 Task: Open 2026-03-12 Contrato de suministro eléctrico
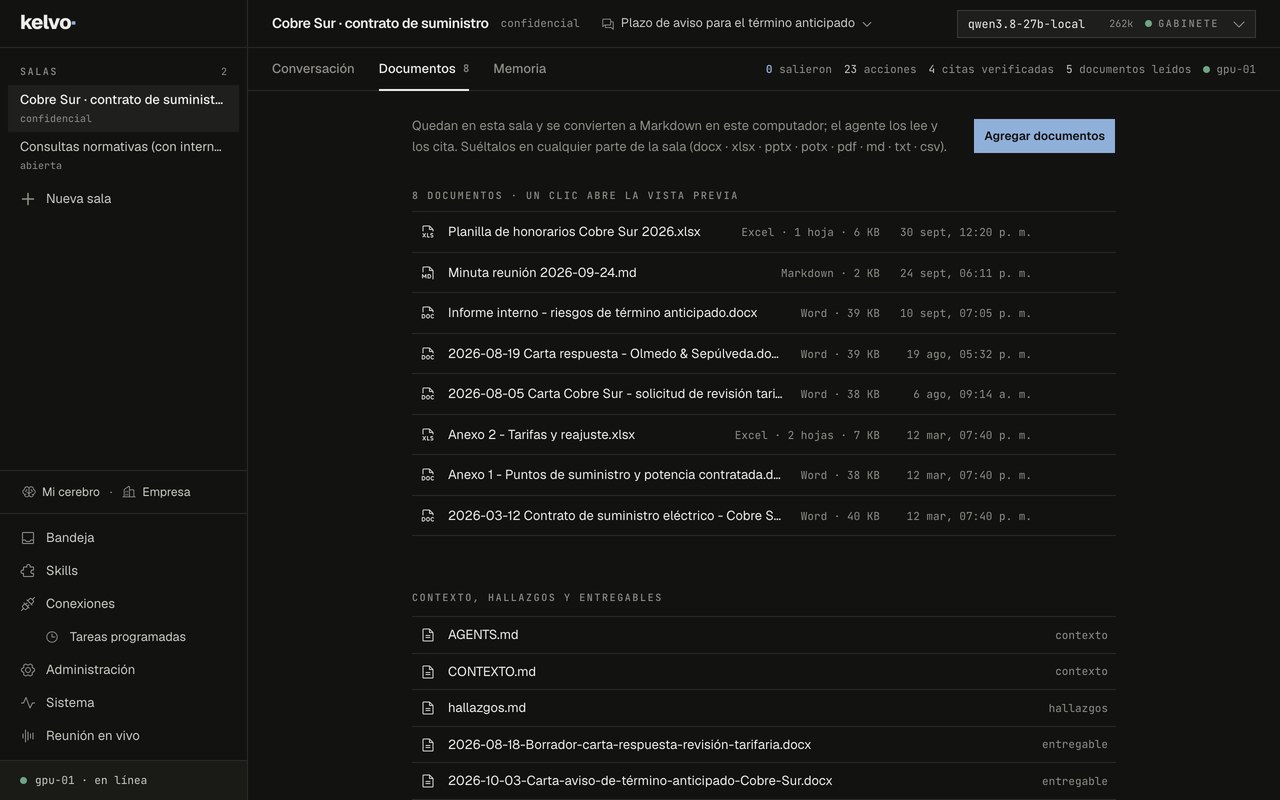point(763,516)
